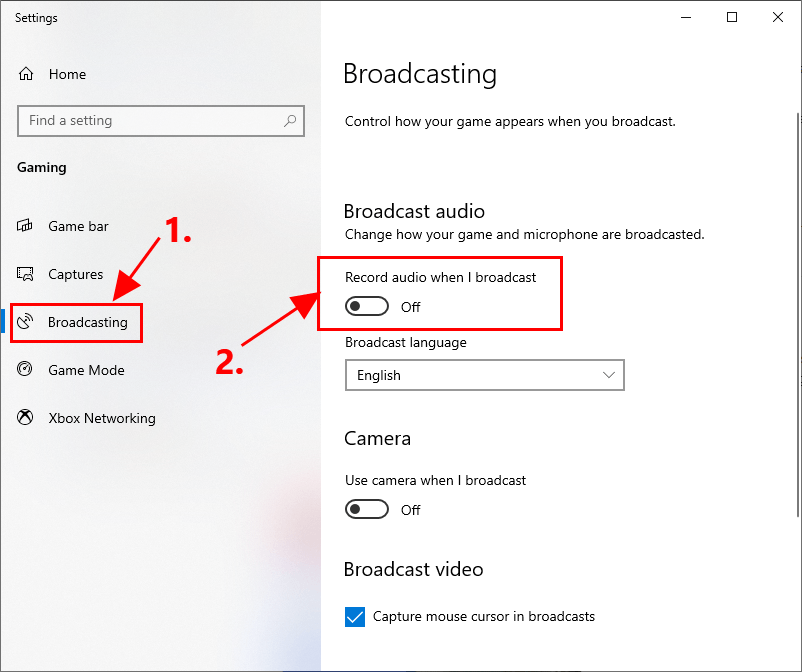Click the Broadcast audio heading
This screenshot has height=672, width=802.
(x=414, y=211)
